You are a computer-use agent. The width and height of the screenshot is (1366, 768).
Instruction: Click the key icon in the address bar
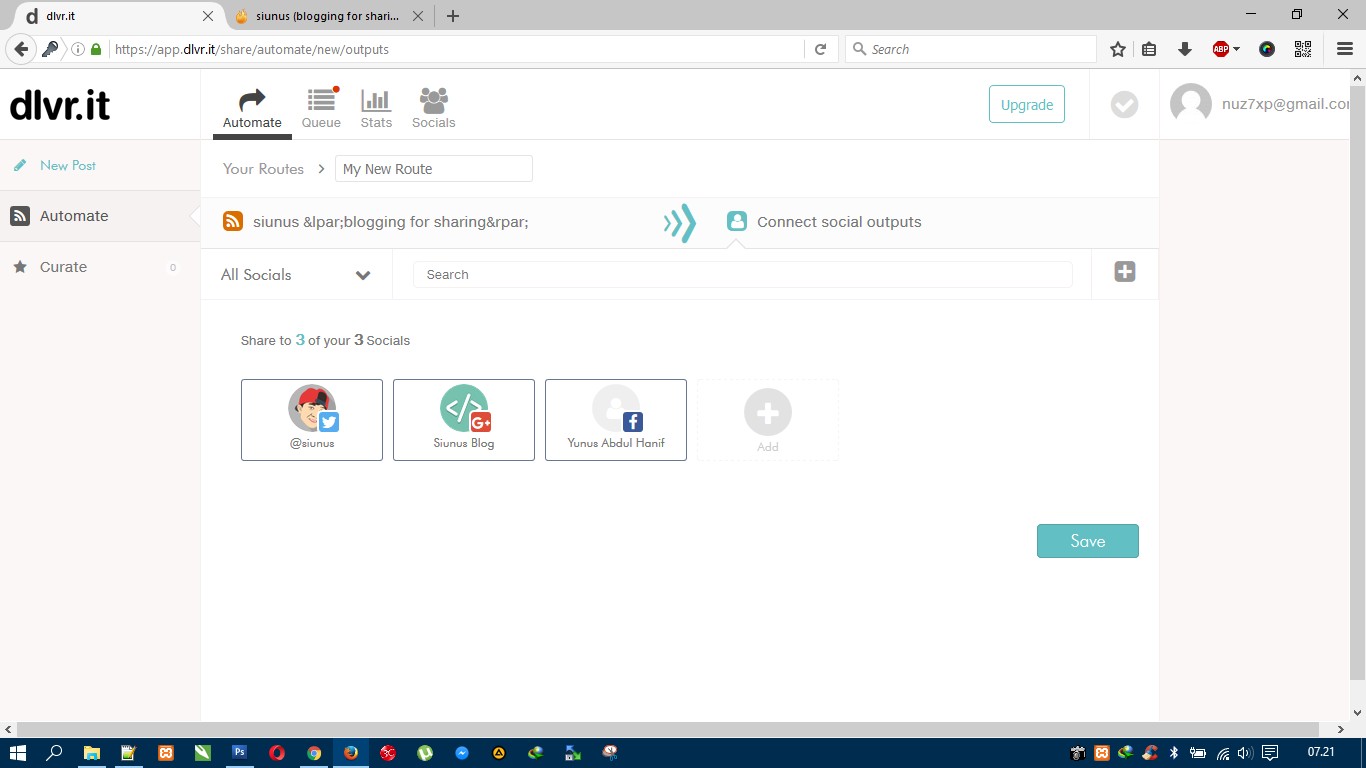pos(49,49)
